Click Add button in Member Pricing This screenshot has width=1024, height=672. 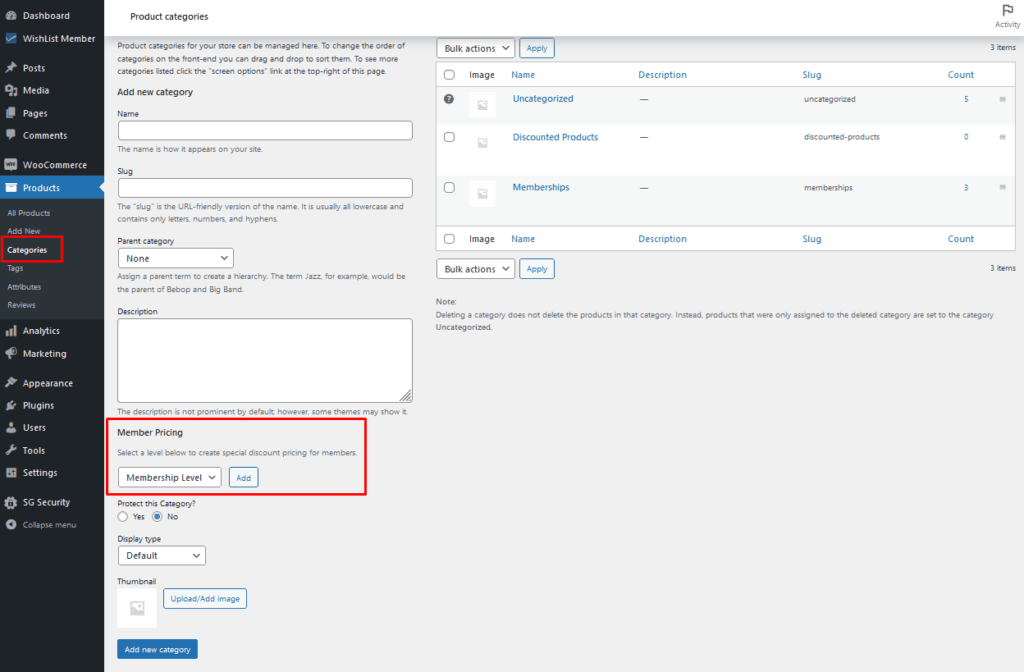[244, 477]
